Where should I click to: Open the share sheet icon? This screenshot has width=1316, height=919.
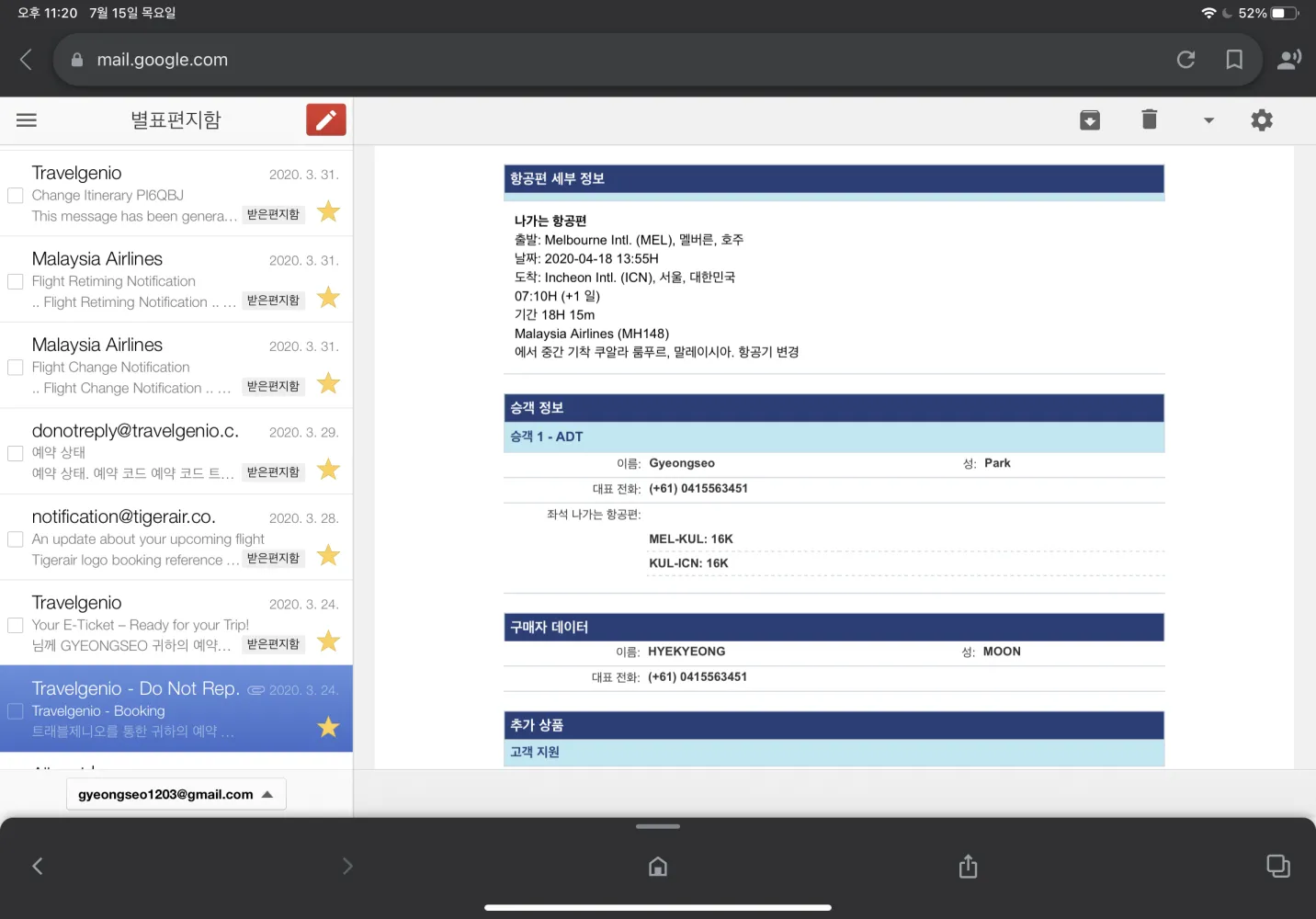pos(968,866)
